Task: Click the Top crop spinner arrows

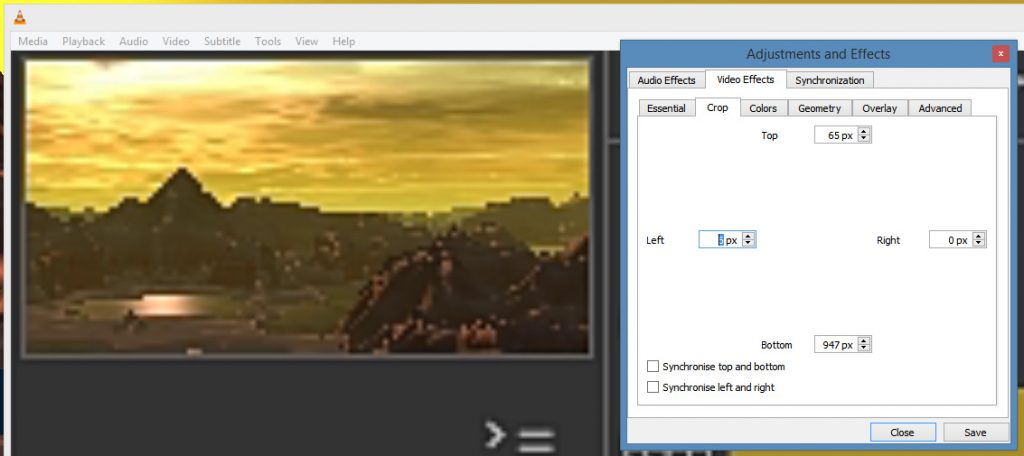Action: [x=864, y=135]
